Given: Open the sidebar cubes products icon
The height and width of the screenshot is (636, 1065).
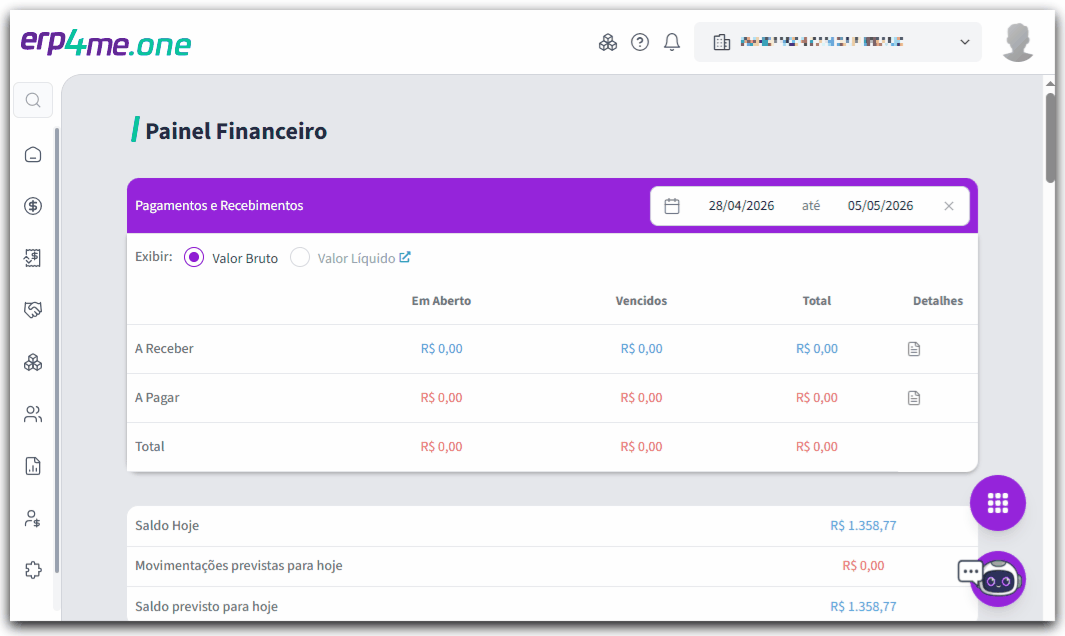Looking at the screenshot, I should [x=33, y=362].
